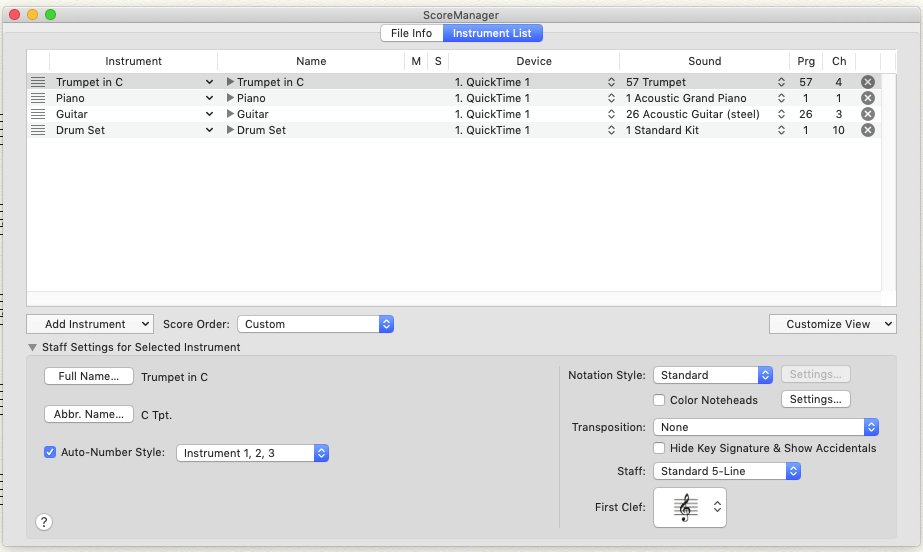Open the Score Order dropdown
923x552 pixels.
pyautogui.click(x=315, y=324)
